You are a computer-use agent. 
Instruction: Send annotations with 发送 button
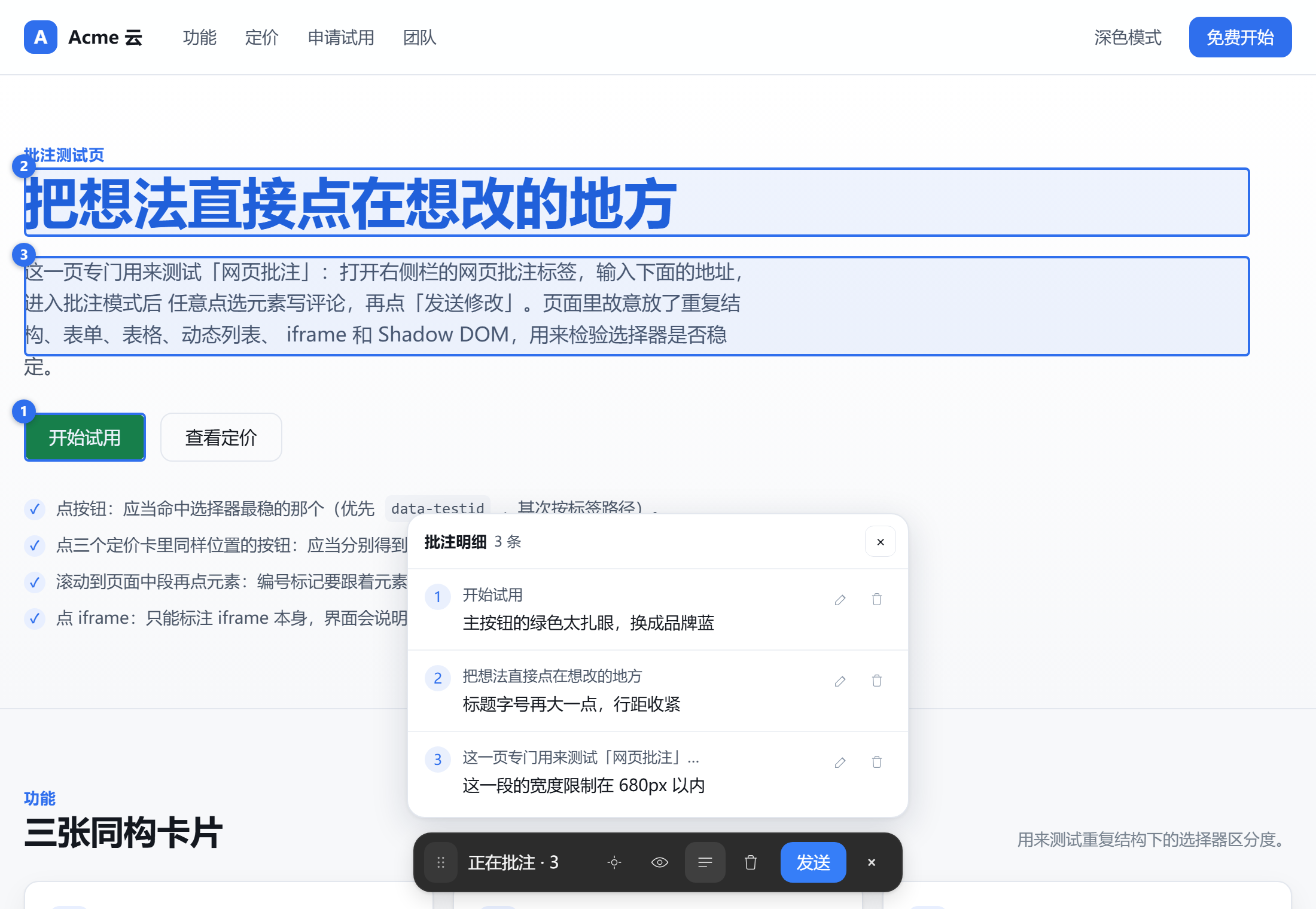814,862
